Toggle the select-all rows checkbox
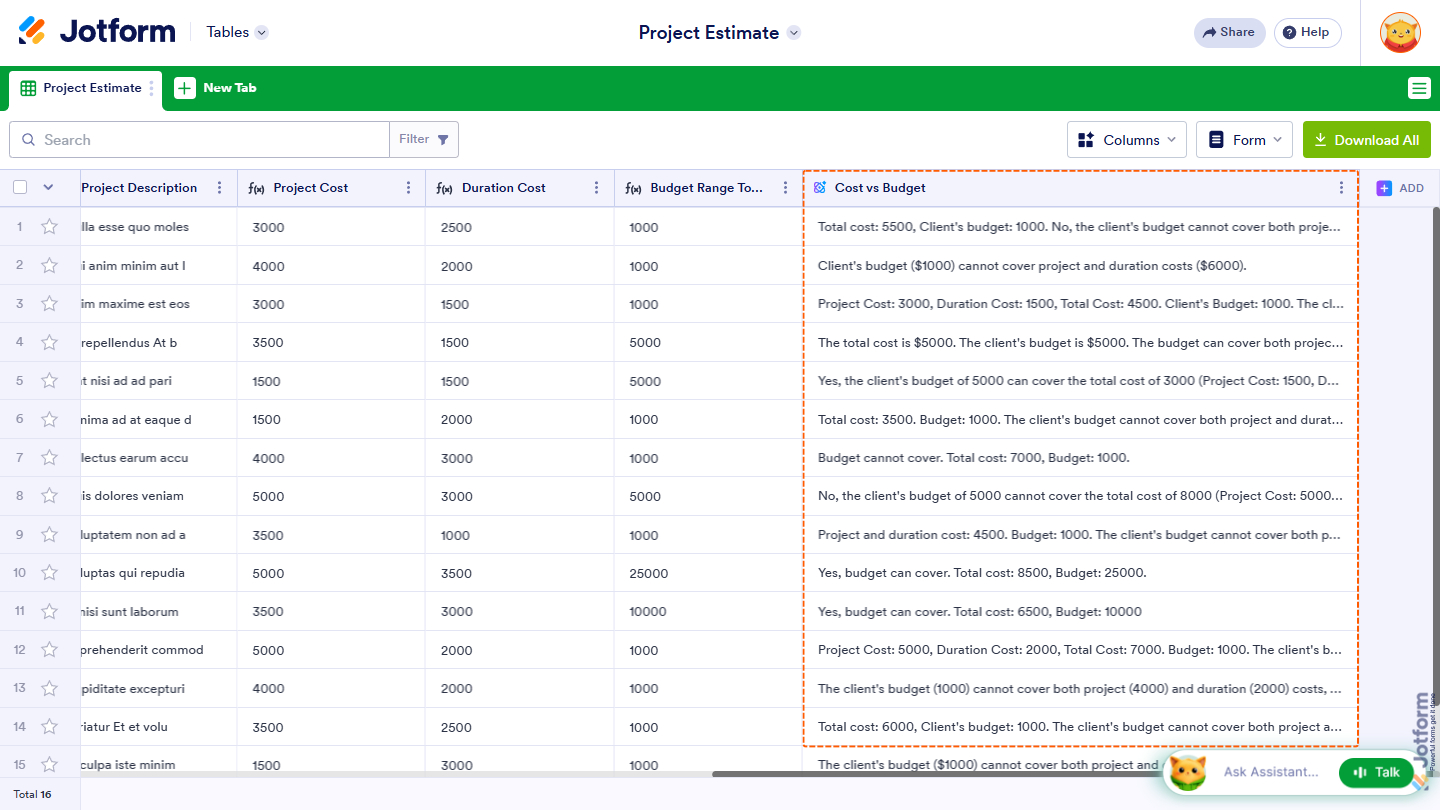This screenshot has width=1440, height=810. (x=20, y=187)
